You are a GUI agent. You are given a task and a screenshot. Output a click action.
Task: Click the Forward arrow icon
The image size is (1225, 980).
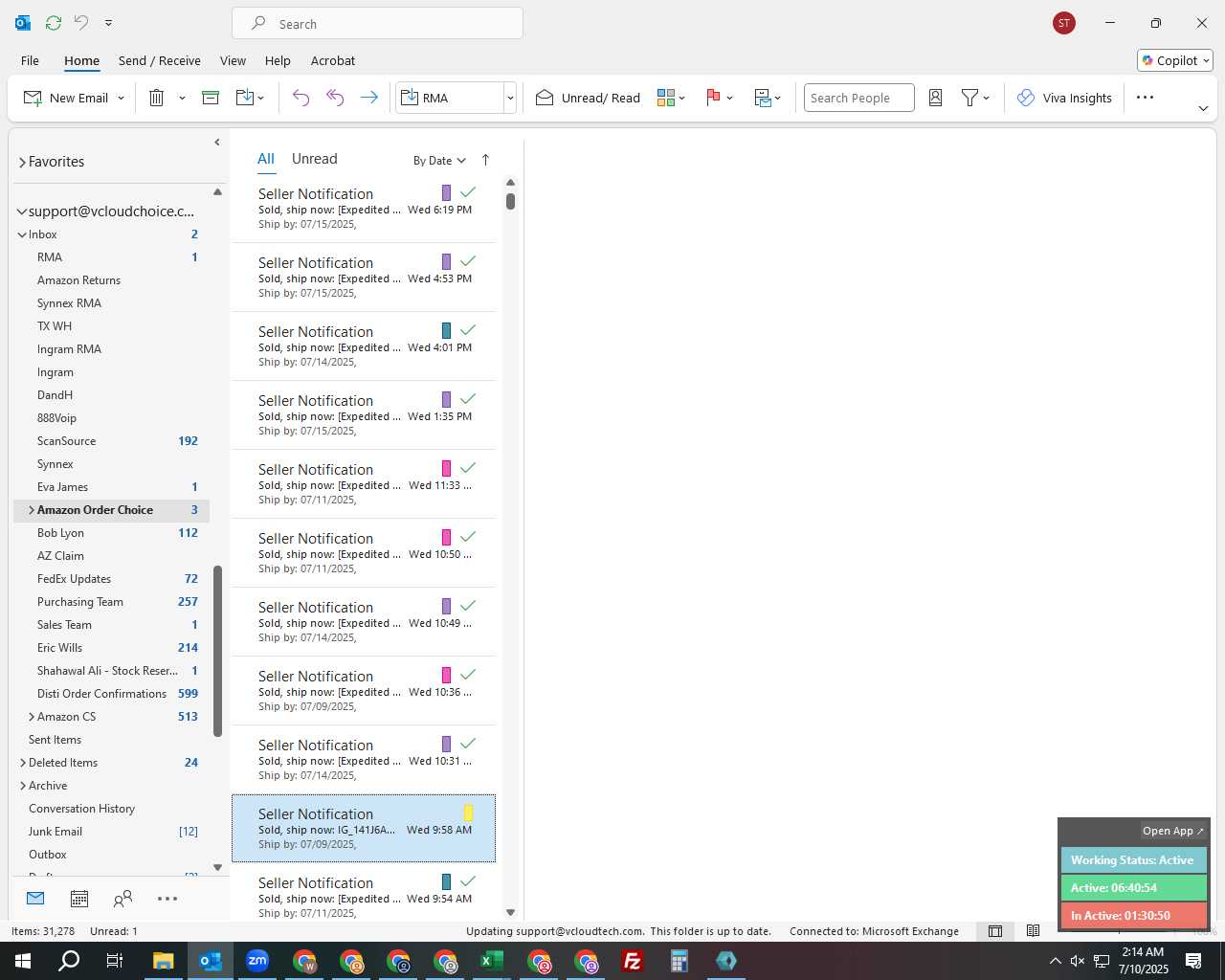click(x=368, y=98)
